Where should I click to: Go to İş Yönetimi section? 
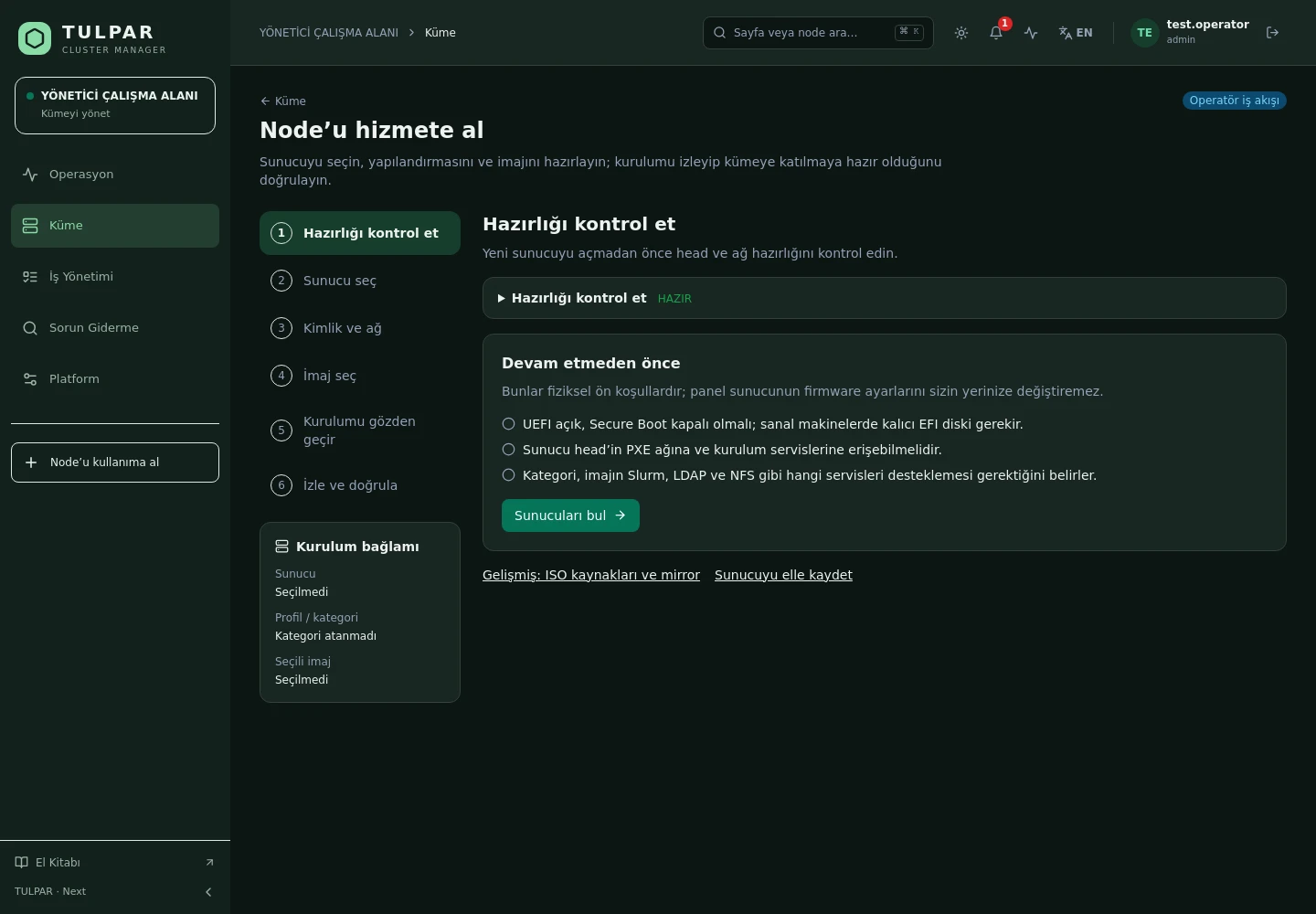[x=115, y=277]
